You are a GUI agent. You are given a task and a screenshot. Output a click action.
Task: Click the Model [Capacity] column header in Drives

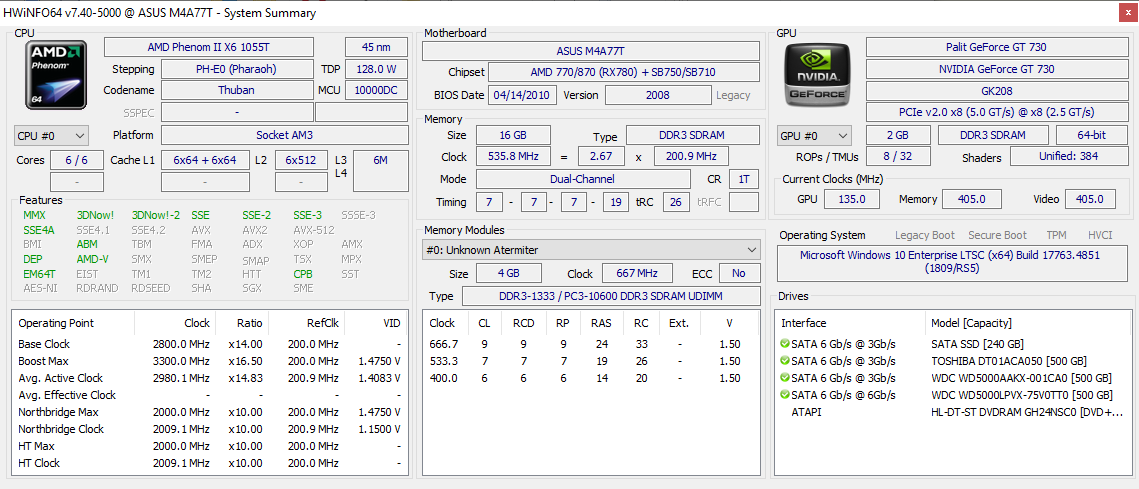970,323
